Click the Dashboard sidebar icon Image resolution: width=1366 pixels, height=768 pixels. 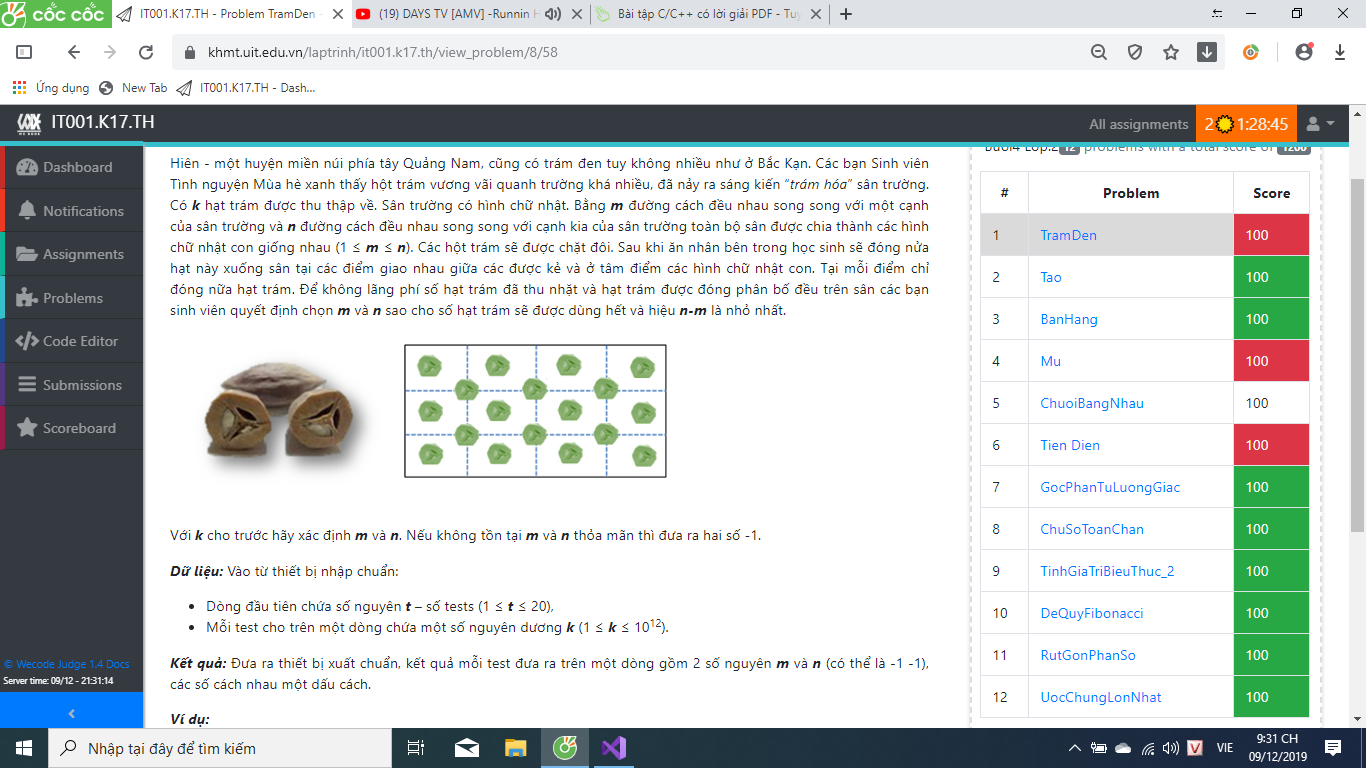pyautogui.click(x=27, y=168)
